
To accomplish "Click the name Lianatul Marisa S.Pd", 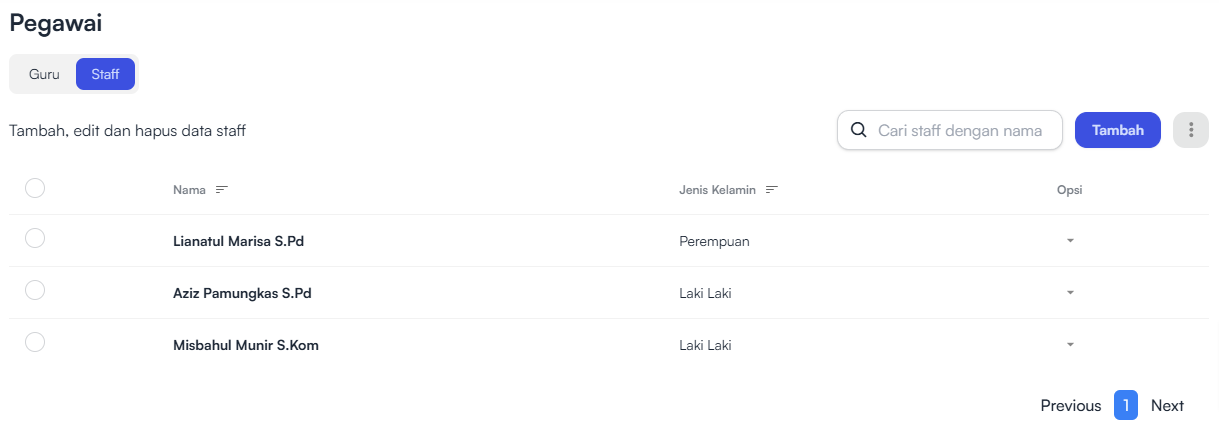I will [x=238, y=241].
